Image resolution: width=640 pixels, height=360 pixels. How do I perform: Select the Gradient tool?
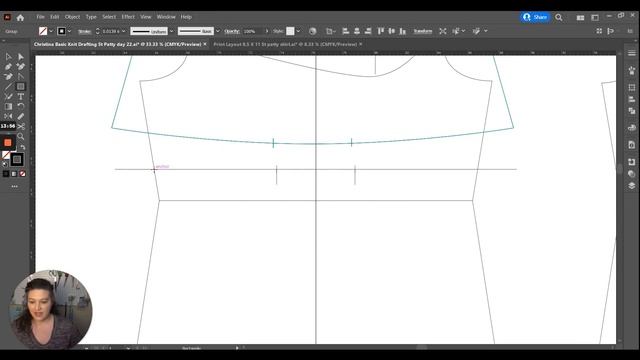pyautogui.click(x=8, y=106)
